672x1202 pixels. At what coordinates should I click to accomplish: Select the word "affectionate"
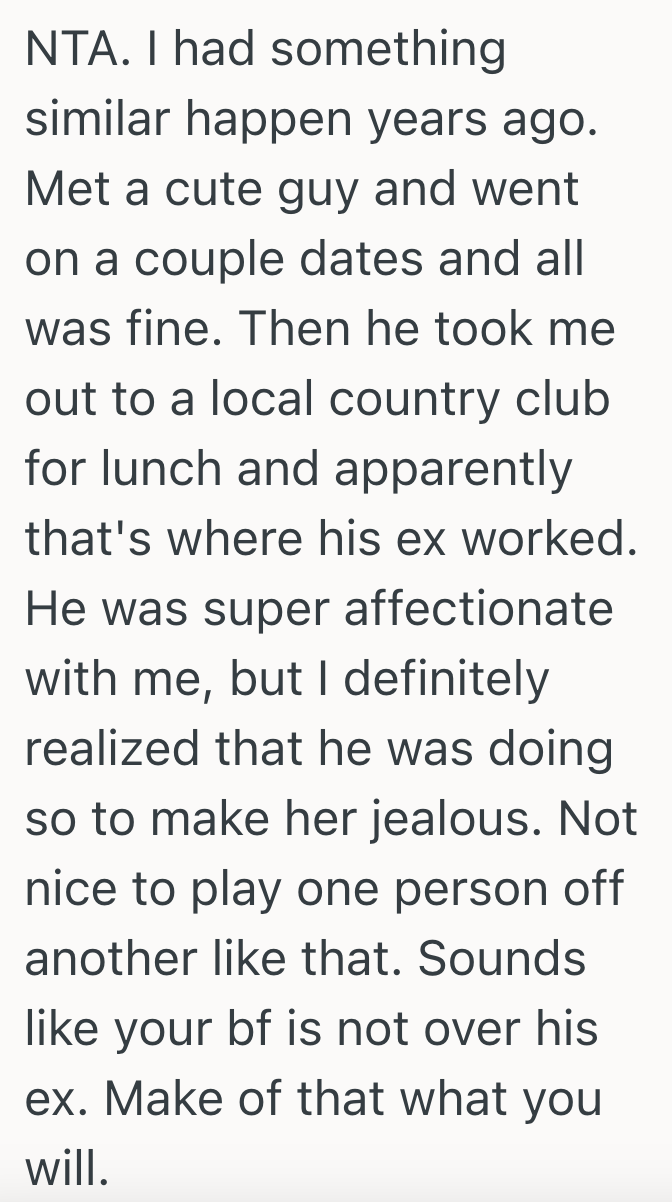(479, 610)
